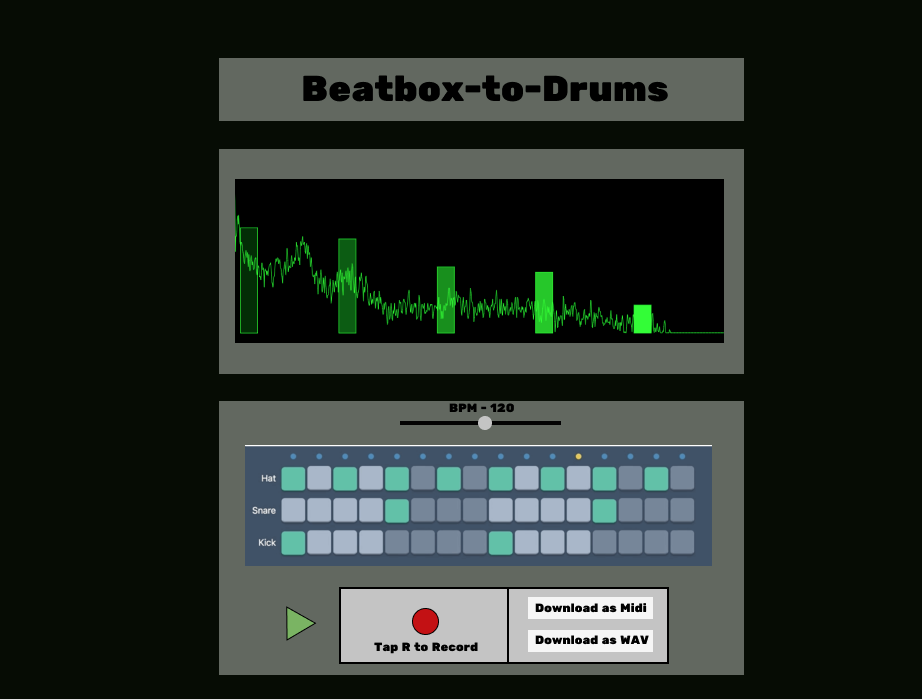Enable Hat step 14
Viewport: 922px width, 700px height.
point(630,478)
